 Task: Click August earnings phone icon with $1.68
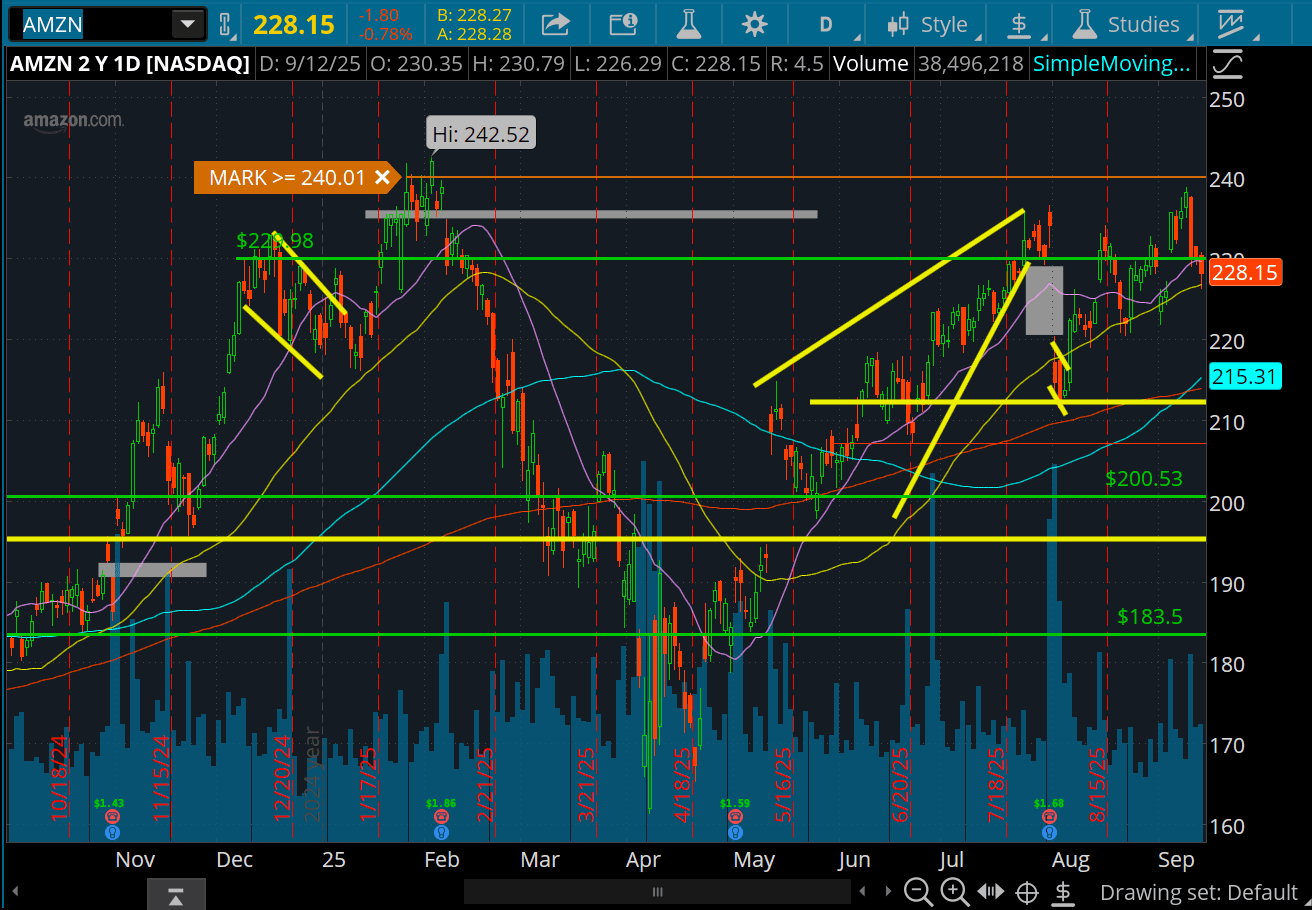pyautogui.click(x=1049, y=817)
